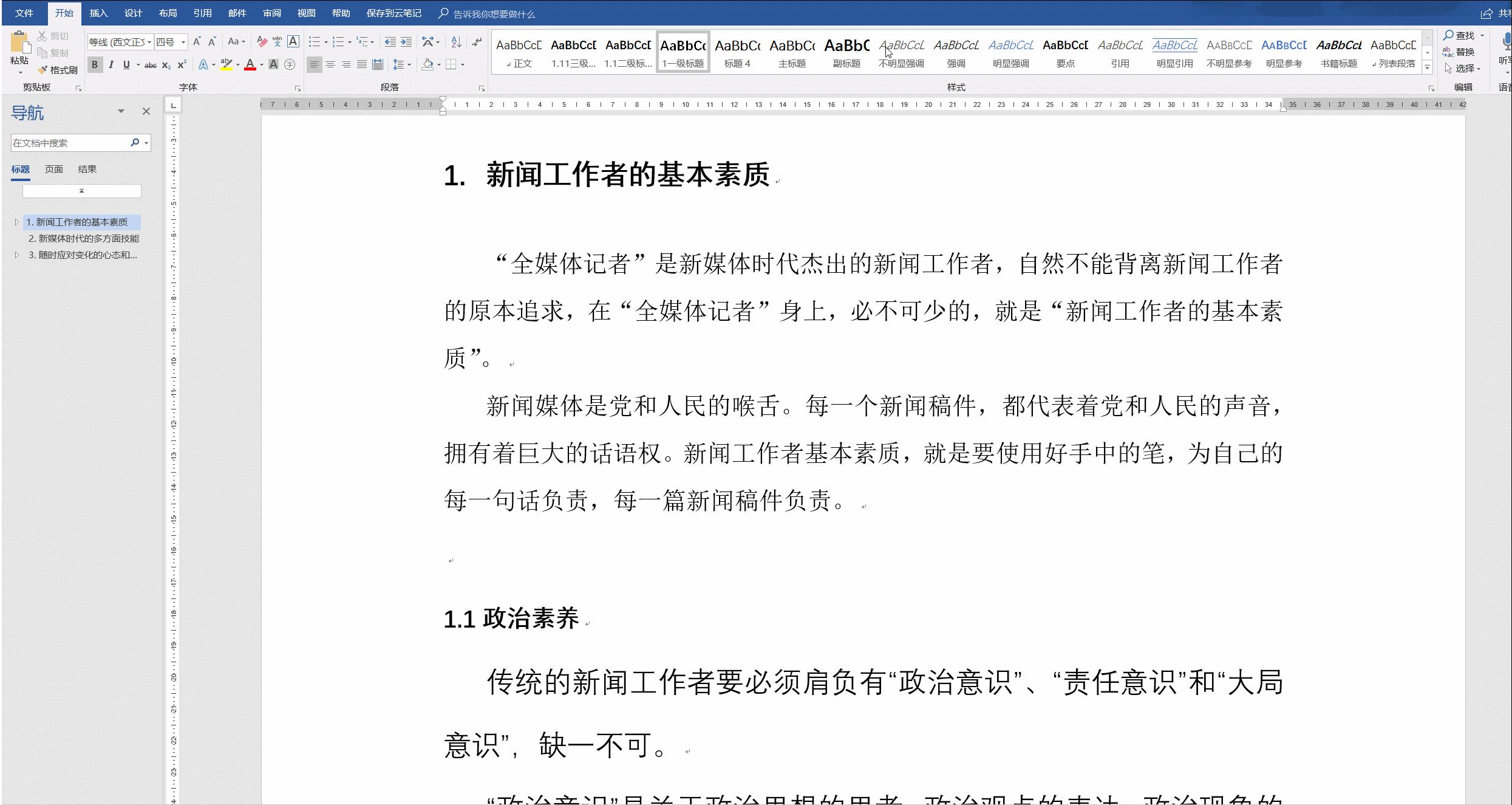Clear all formatting with the 清除格式 icon
This screenshot has width=1512, height=805.
coord(261,42)
